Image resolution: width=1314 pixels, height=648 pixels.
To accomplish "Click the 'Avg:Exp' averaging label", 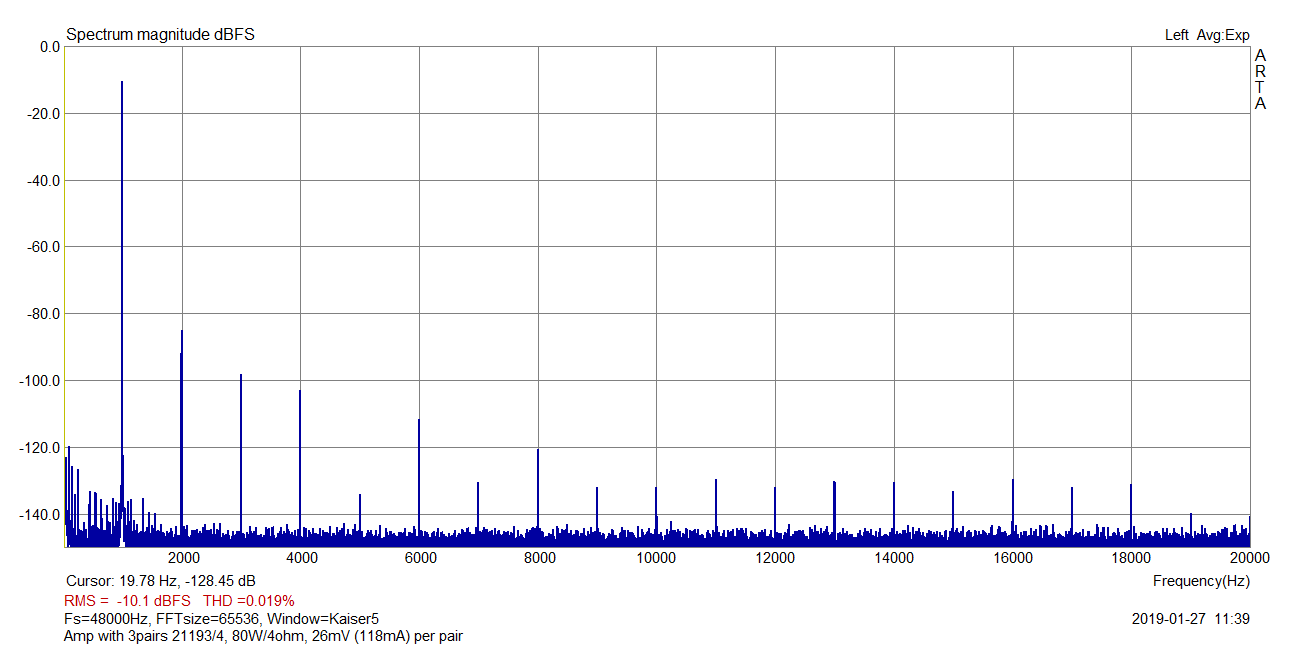I will click(1224, 35).
